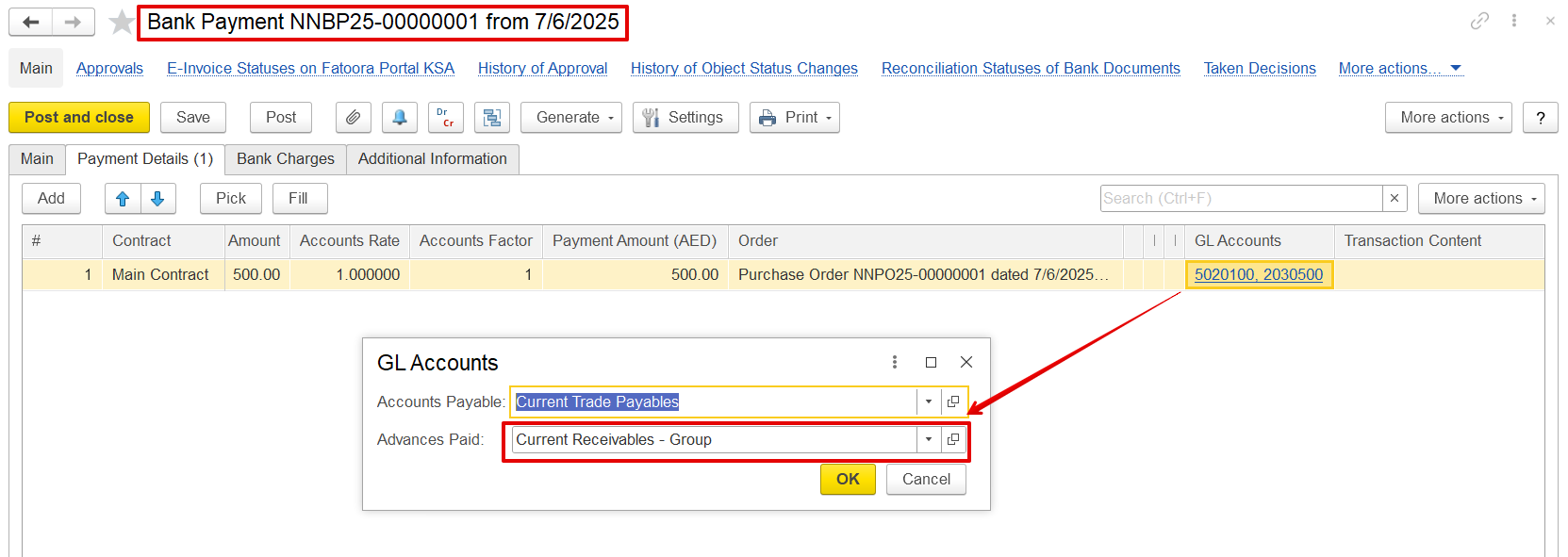Expand Advances Paid dropdown arrow
Viewport: 1568px width, 557px height.
pyautogui.click(x=929, y=440)
